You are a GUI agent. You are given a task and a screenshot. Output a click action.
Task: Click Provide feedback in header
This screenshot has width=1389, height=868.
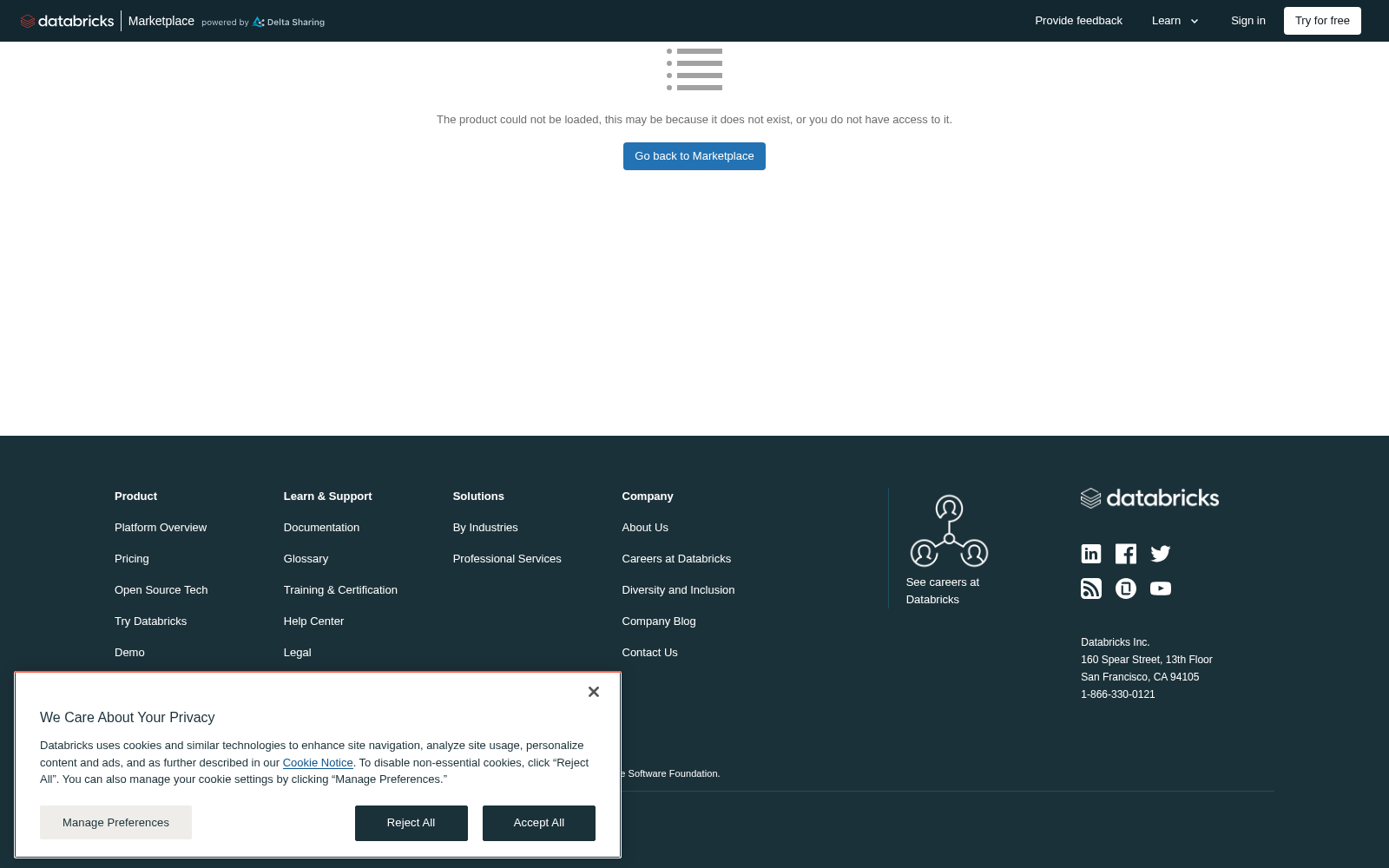click(1078, 21)
